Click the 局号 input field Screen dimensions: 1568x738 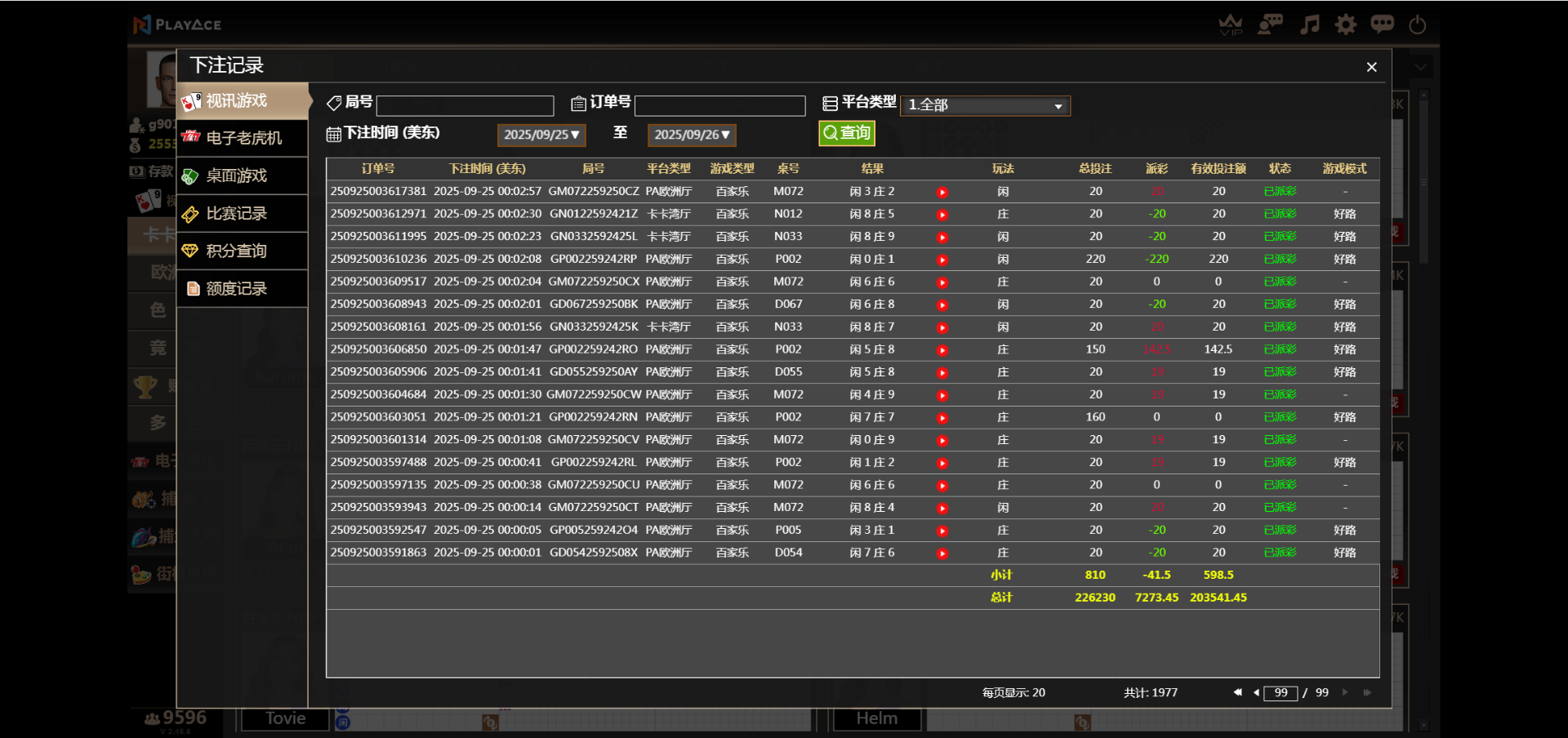click(x=465, y=105)
